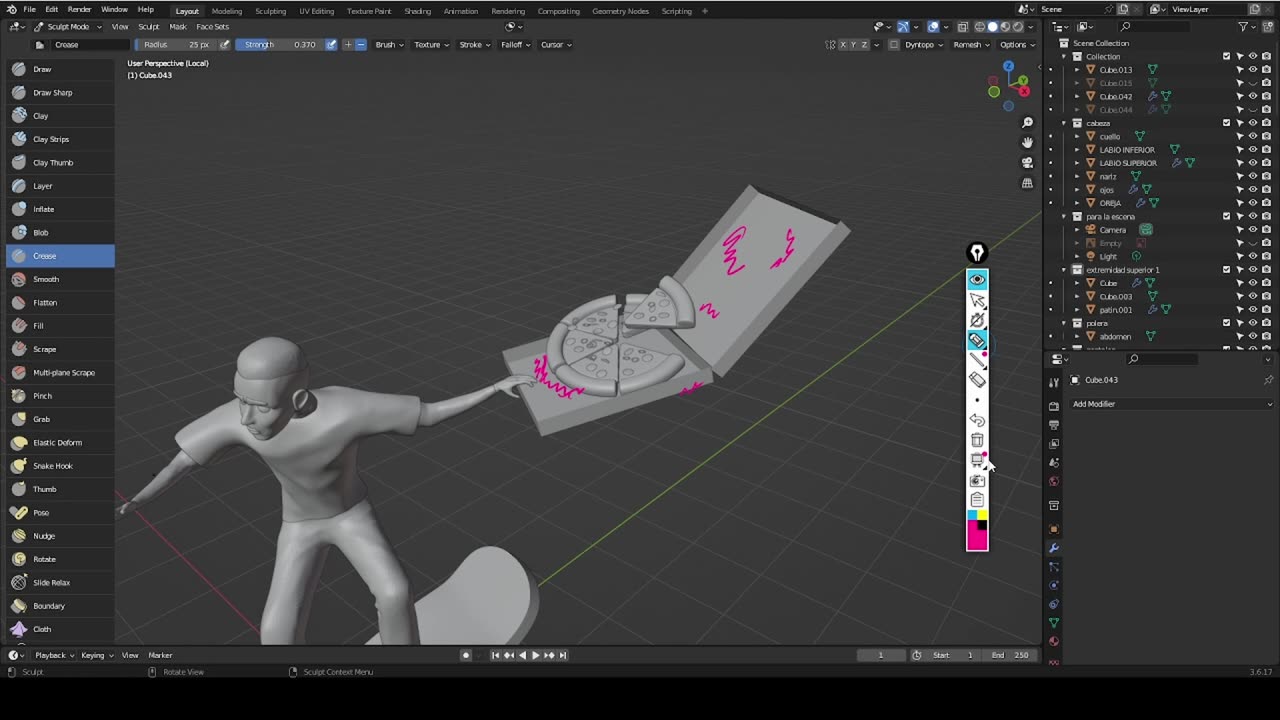The width and height of the screenshot is (1280, 720).
Task: Collapse the cabeza collection
Action: [1064, 123]
